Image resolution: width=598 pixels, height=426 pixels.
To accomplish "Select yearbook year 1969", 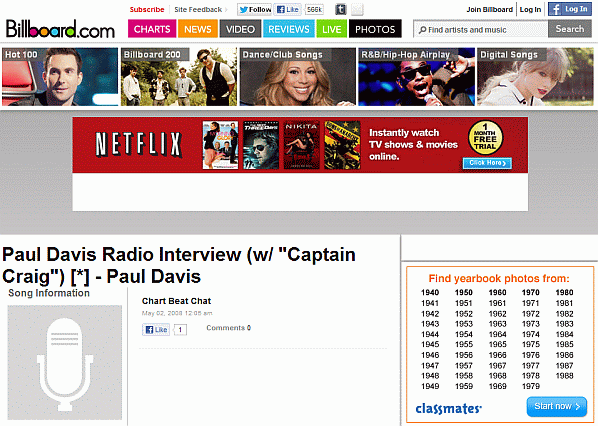I will (x=497, y=386).
